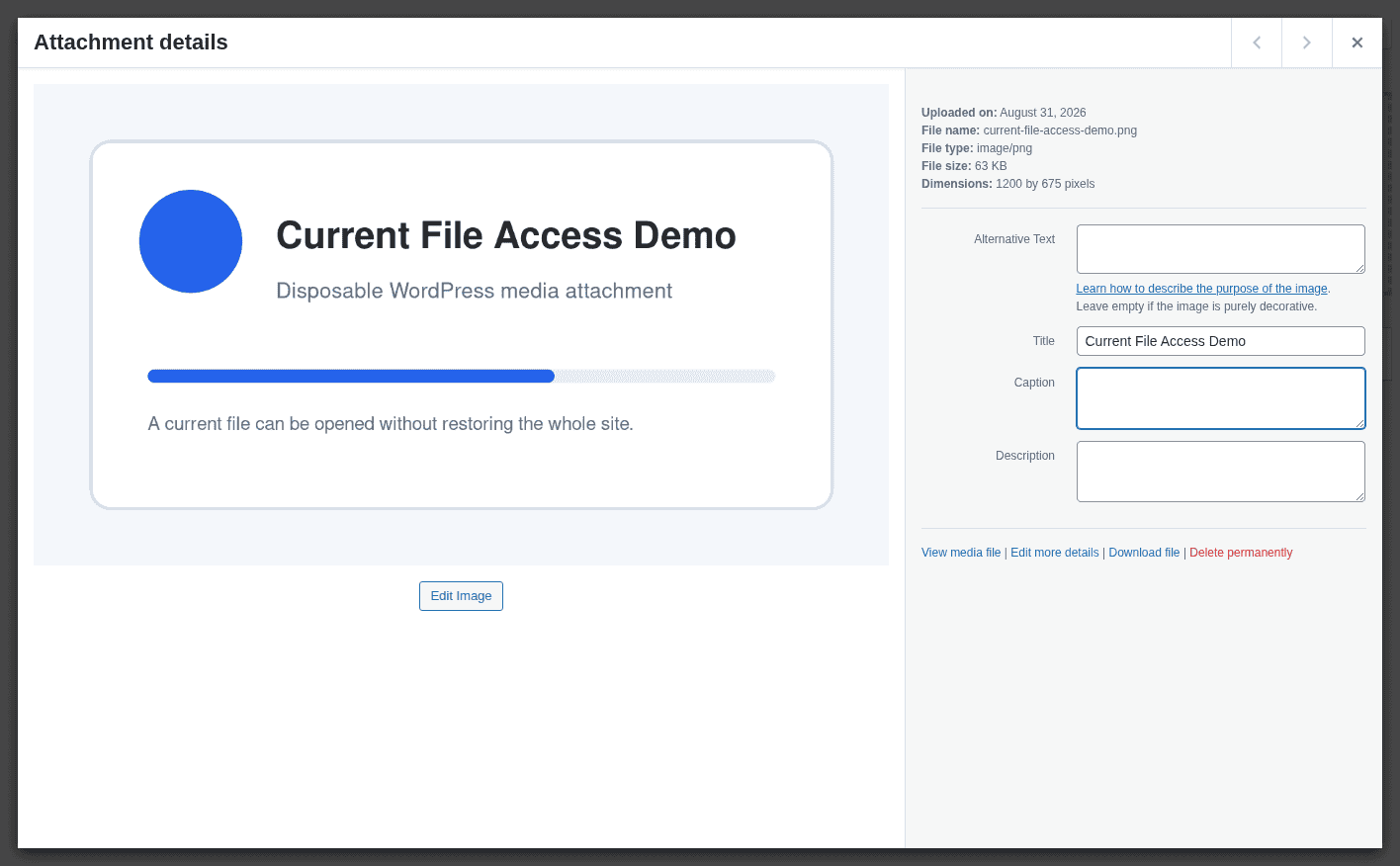Click the Description textarea

tap(1220, 472)
